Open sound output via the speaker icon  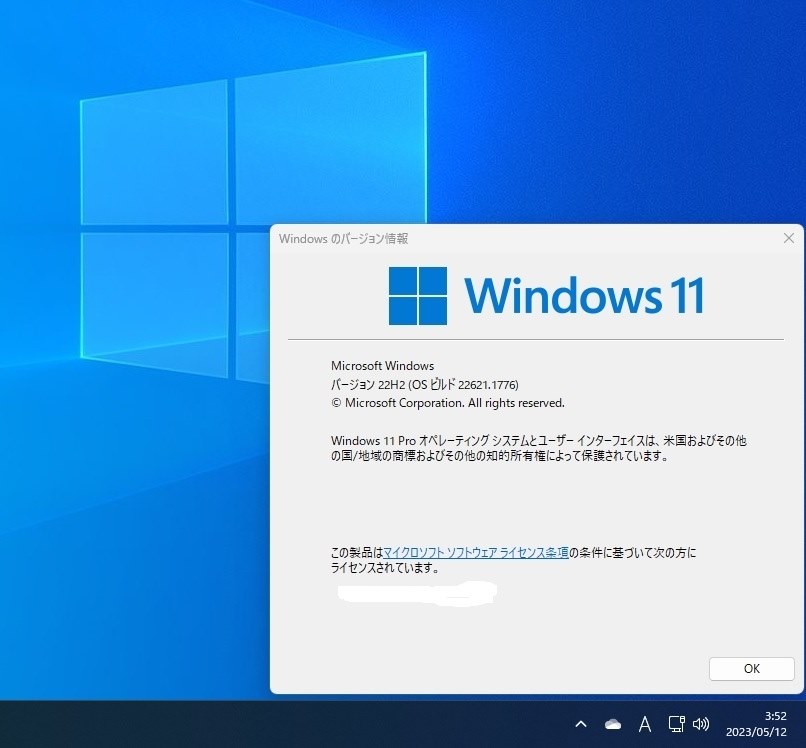coord(703,724)
